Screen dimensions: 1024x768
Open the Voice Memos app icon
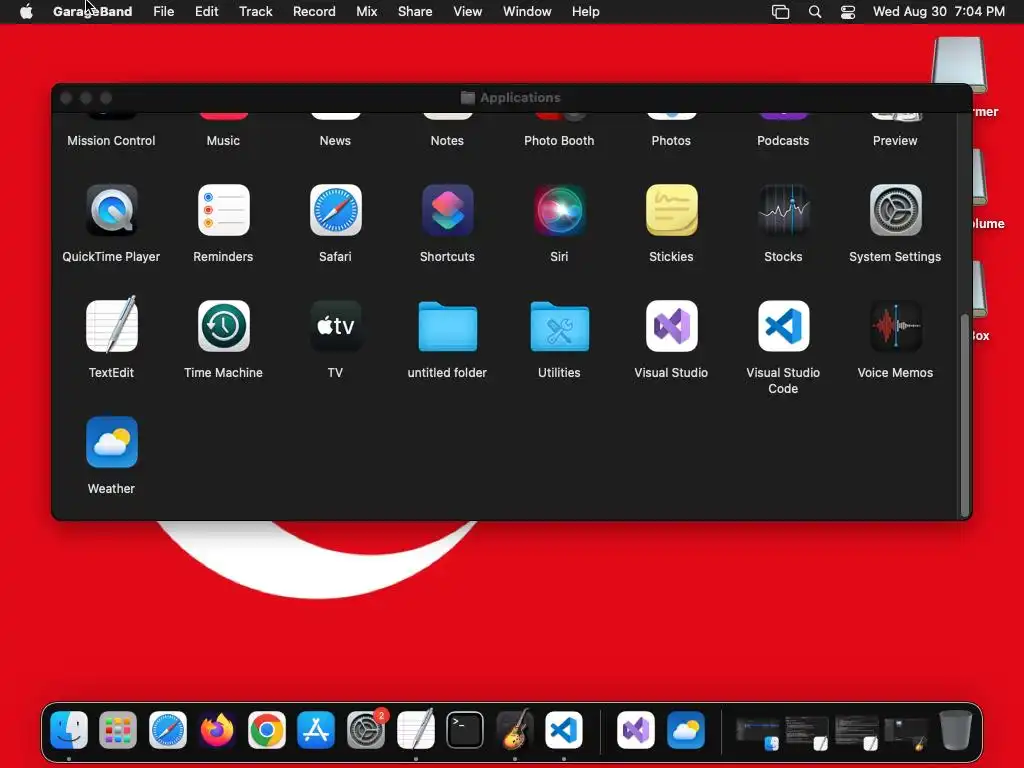coord(895,326)
